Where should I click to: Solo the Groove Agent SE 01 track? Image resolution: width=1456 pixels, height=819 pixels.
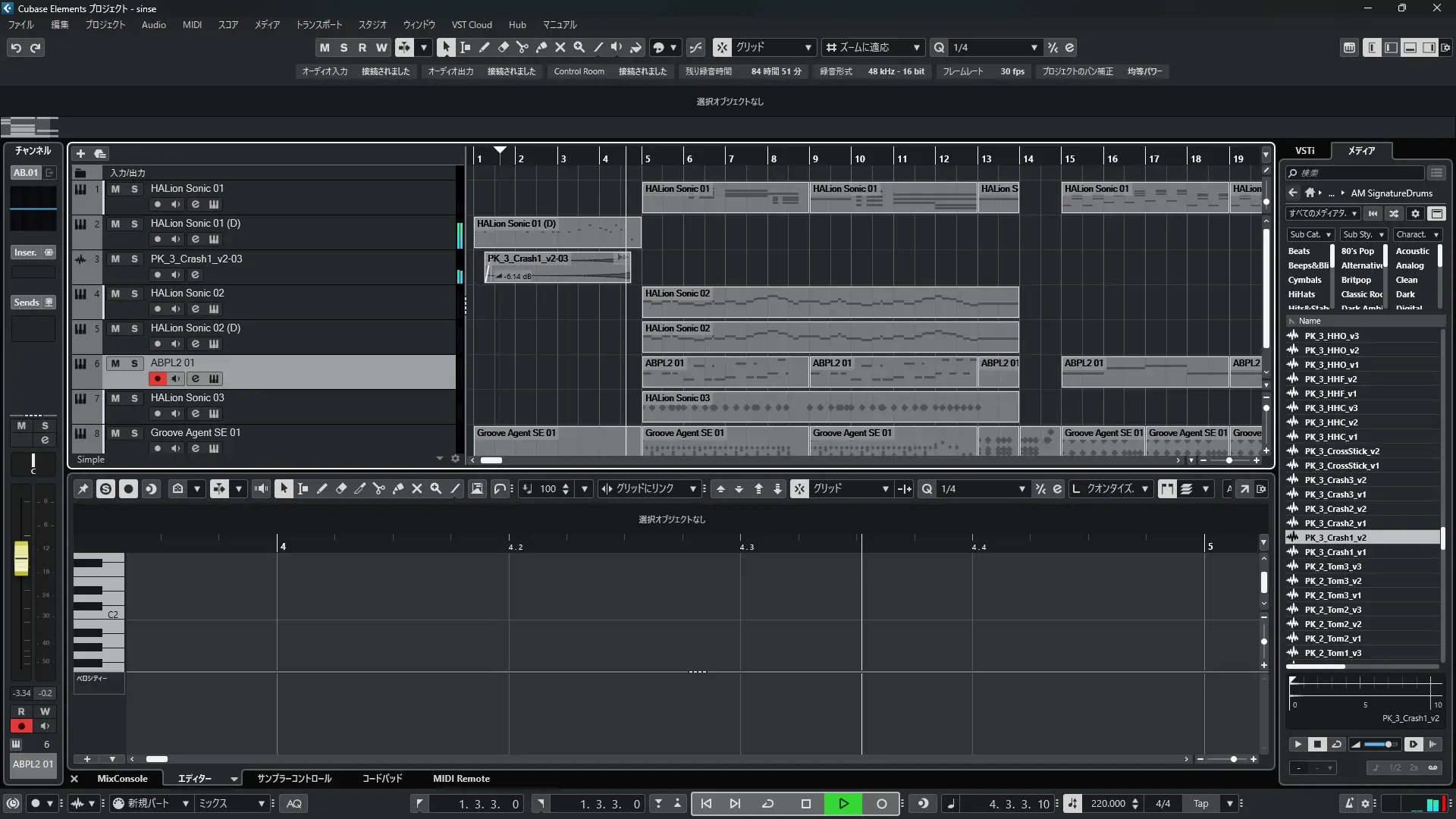click(x=134, y=433)
